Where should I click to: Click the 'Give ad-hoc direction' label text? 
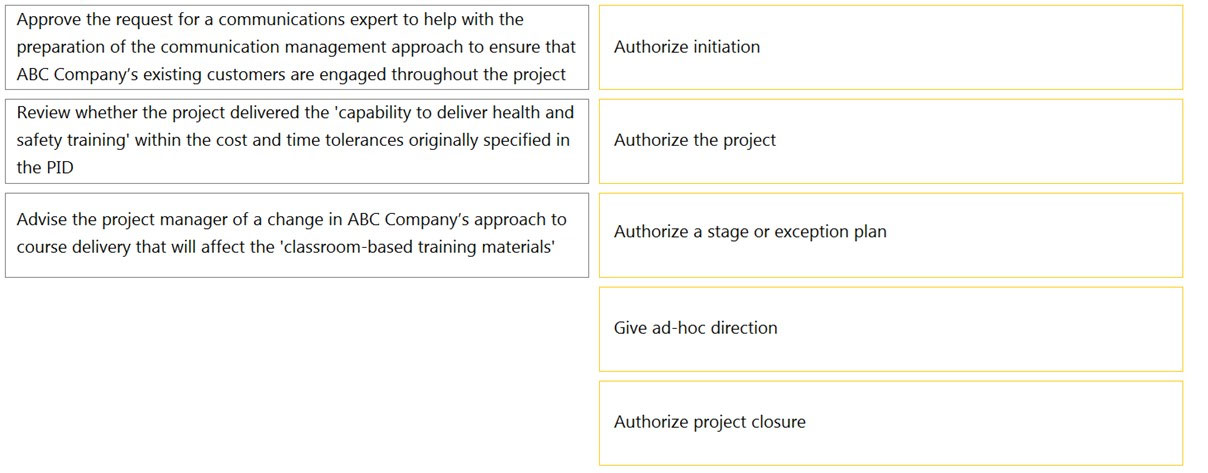click(696, 328)
